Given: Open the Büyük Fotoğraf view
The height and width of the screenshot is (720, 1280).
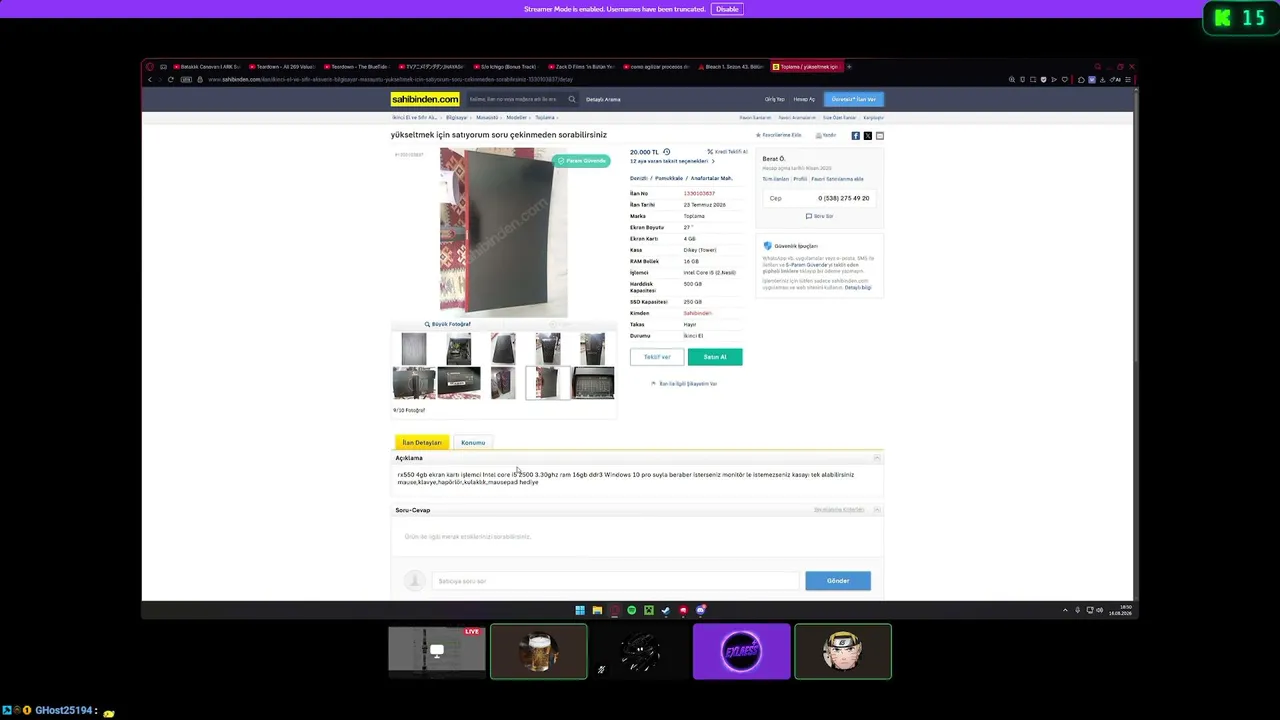Looking at the screenshot, I should pos(448,324).
